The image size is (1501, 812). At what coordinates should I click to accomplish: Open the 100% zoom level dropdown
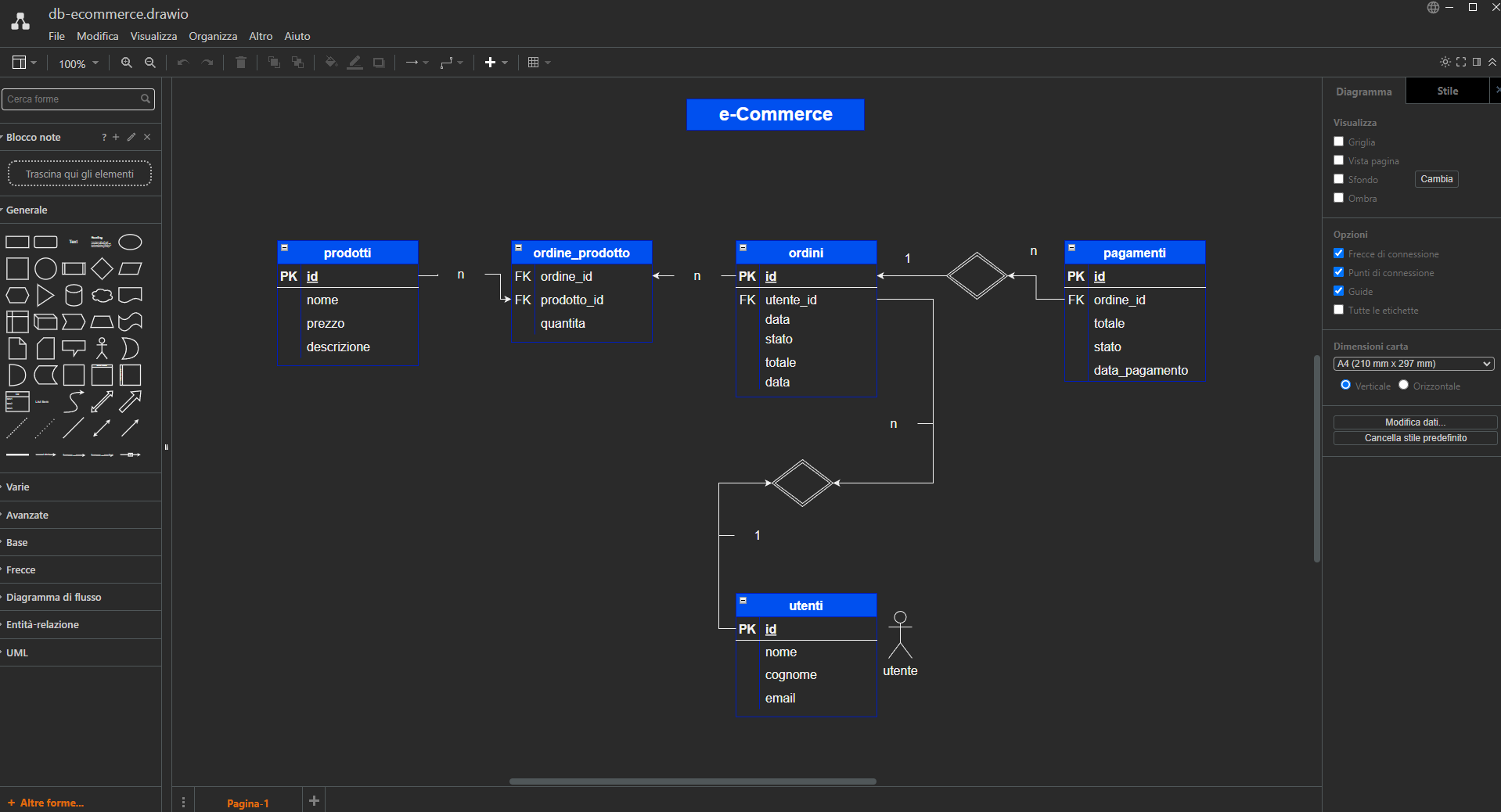[78, 63]
